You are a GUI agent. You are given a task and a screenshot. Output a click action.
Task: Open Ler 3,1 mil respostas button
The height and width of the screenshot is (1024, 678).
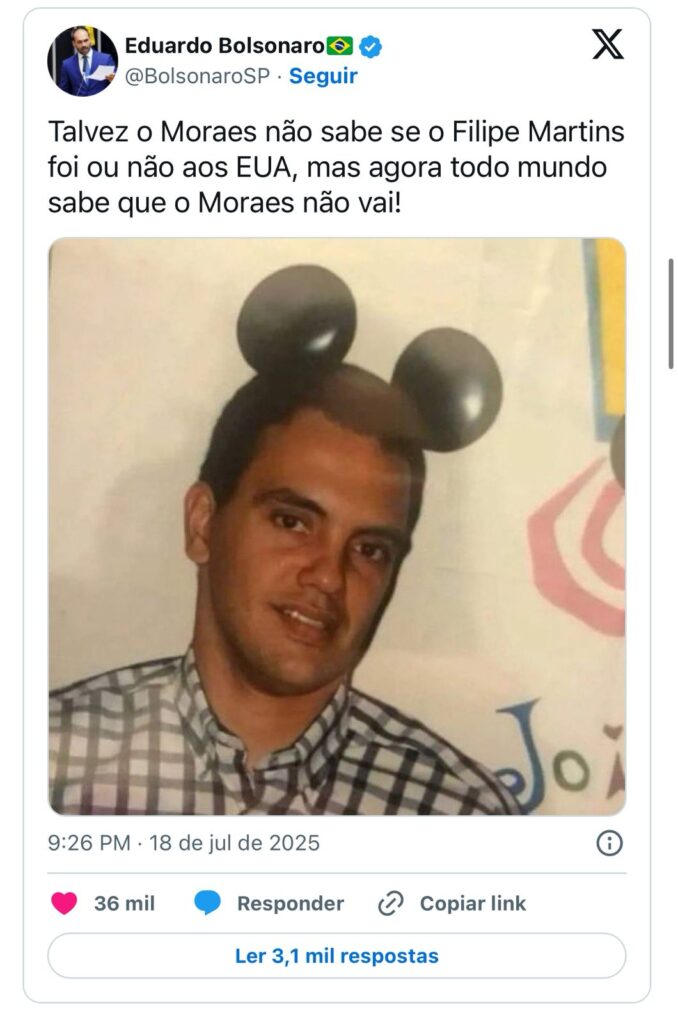click(x=337, y=955)
